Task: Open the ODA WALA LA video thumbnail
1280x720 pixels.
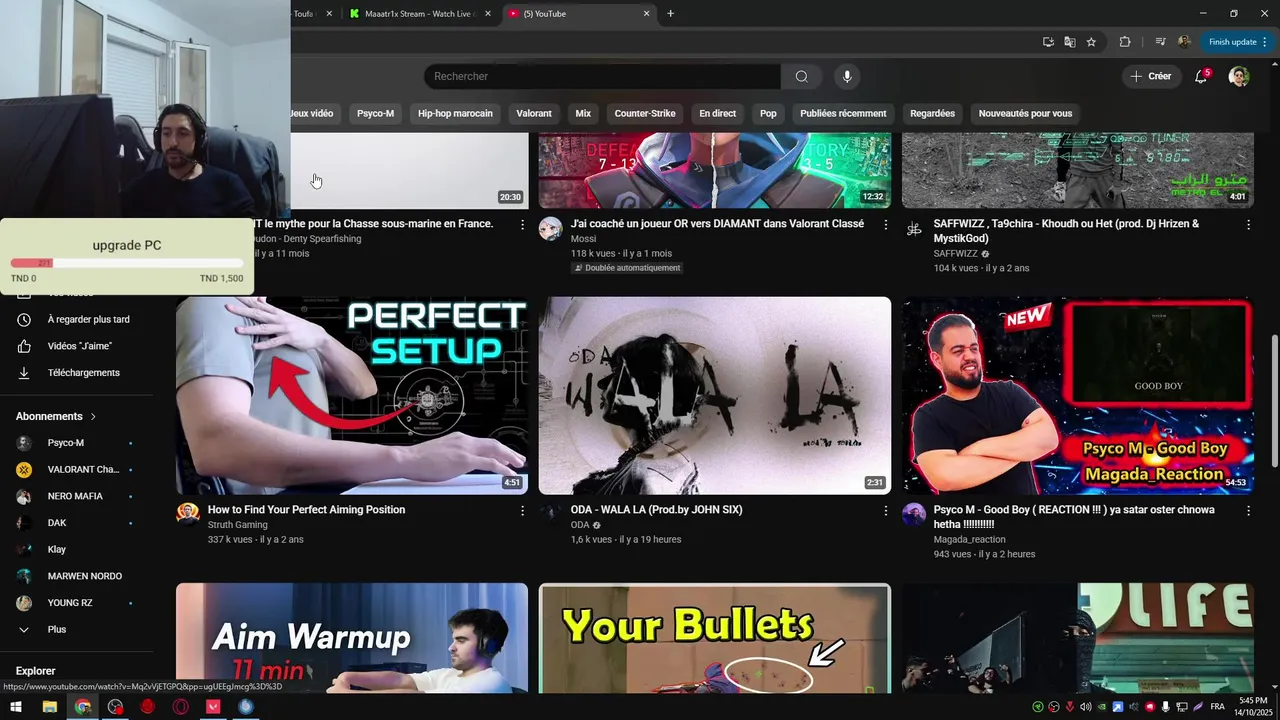Action: (x=715, y=396)
